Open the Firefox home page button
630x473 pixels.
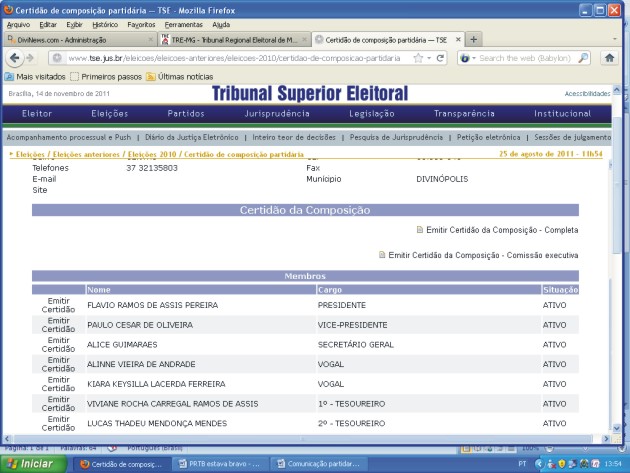(609, 58)
